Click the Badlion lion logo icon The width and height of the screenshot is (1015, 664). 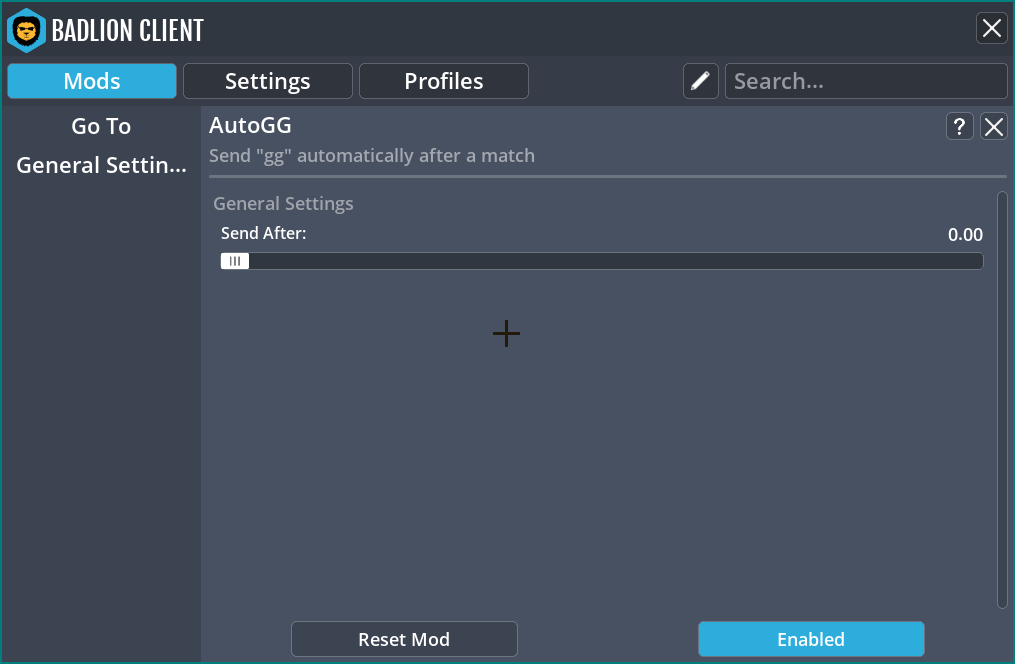coord(27,30)
